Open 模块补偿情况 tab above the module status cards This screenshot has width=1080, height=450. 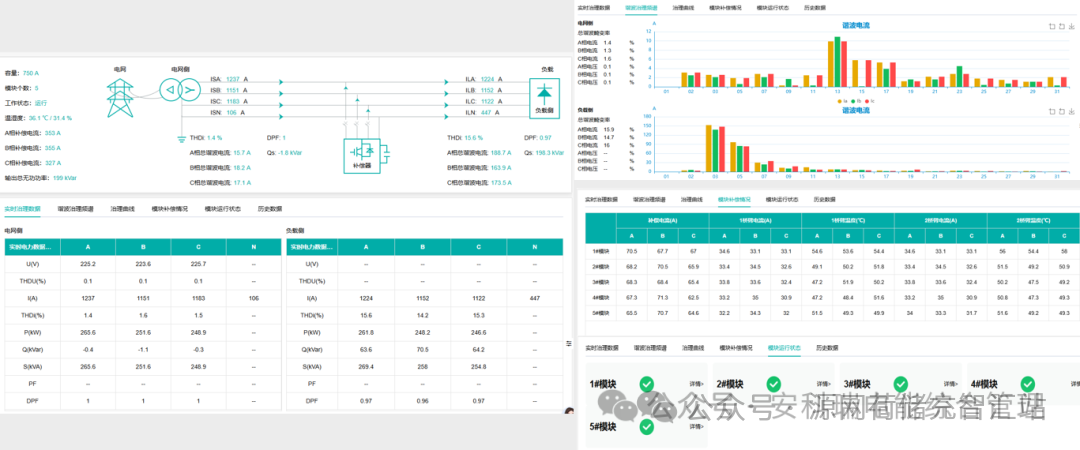[736, 348]
